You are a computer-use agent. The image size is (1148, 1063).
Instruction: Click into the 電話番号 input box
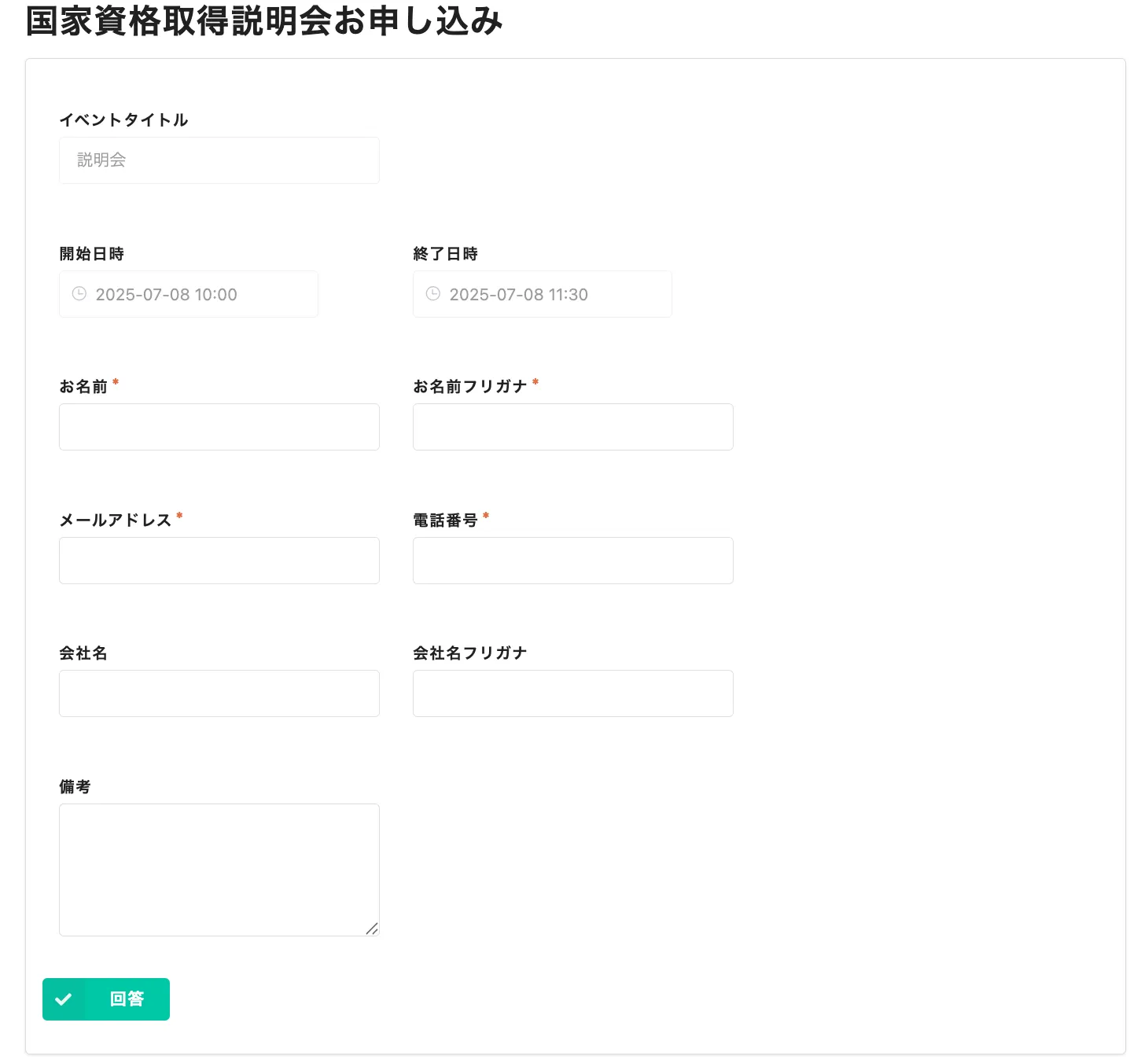[572, 561]
